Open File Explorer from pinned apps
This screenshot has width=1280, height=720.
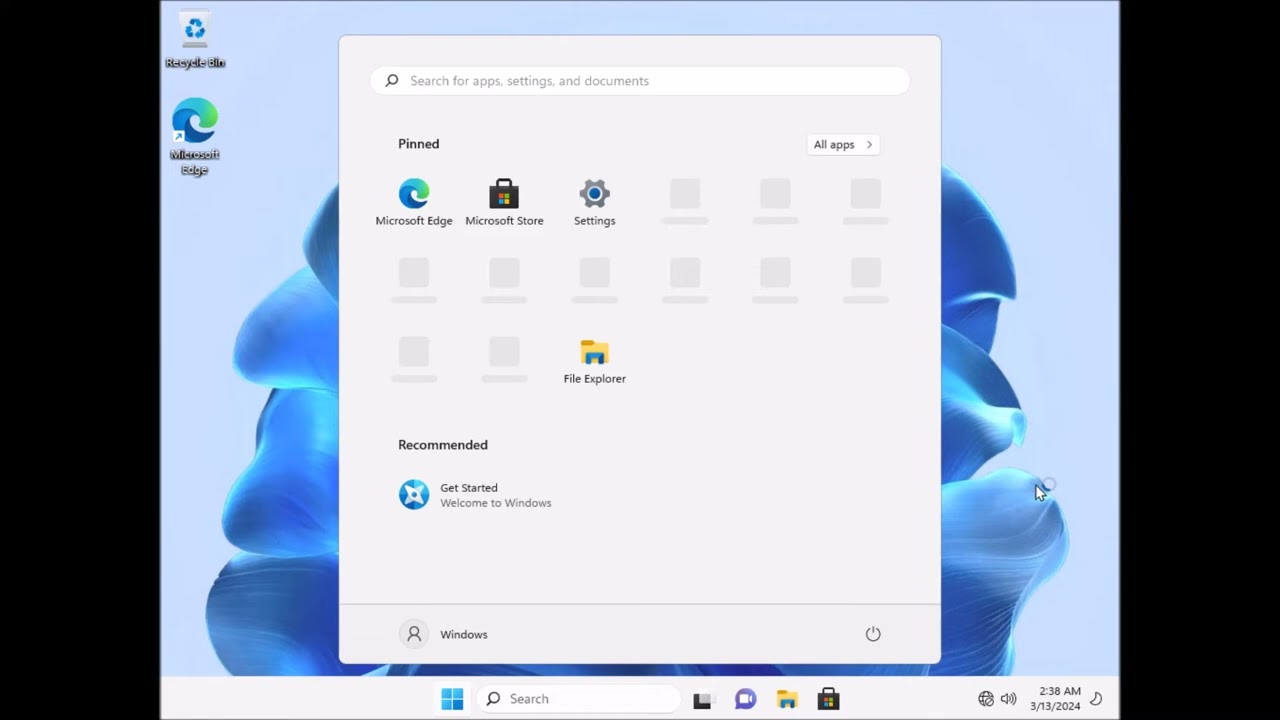(x=594, y=362)
